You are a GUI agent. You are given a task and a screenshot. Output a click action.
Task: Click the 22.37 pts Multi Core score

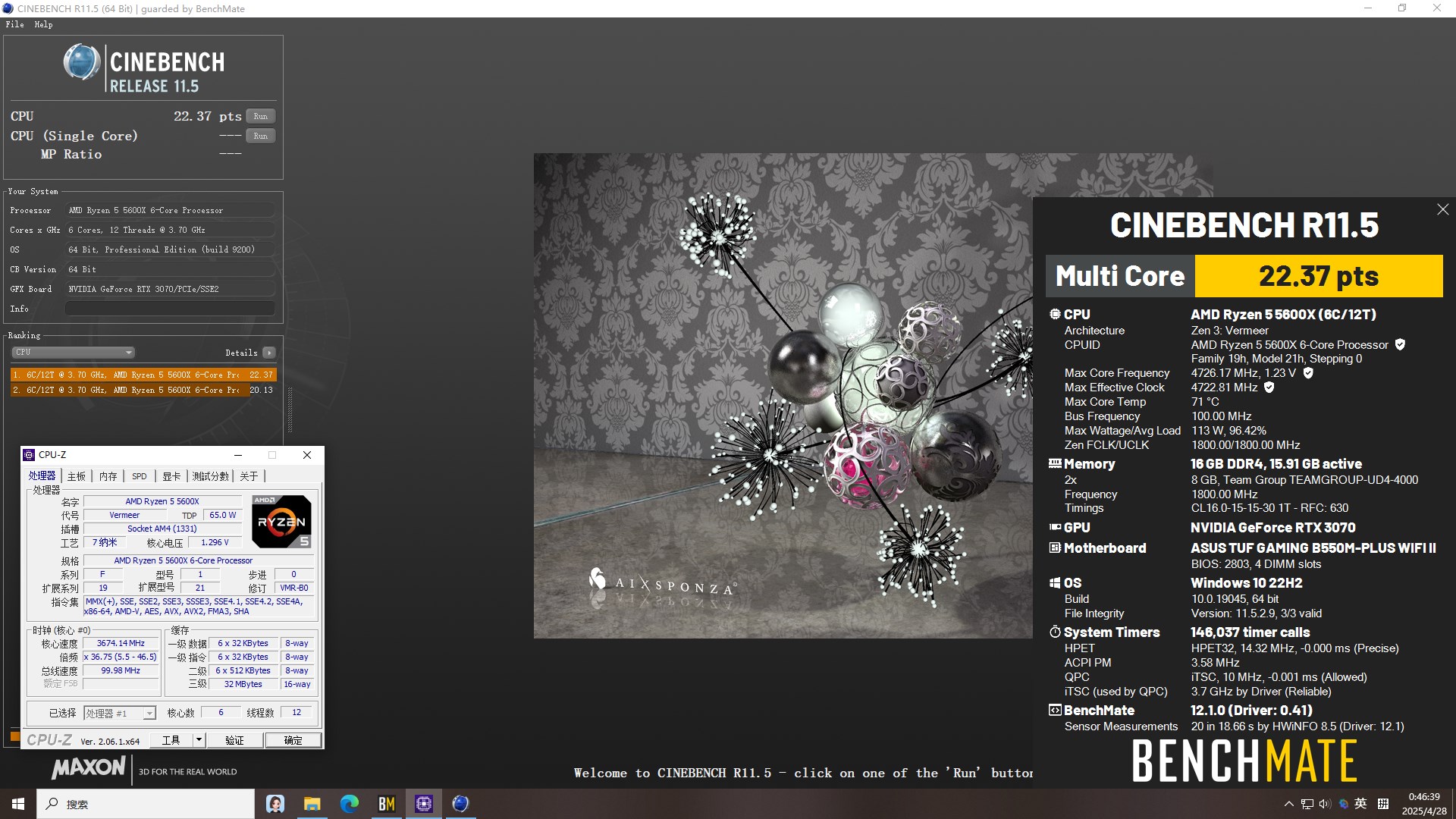1319,276
